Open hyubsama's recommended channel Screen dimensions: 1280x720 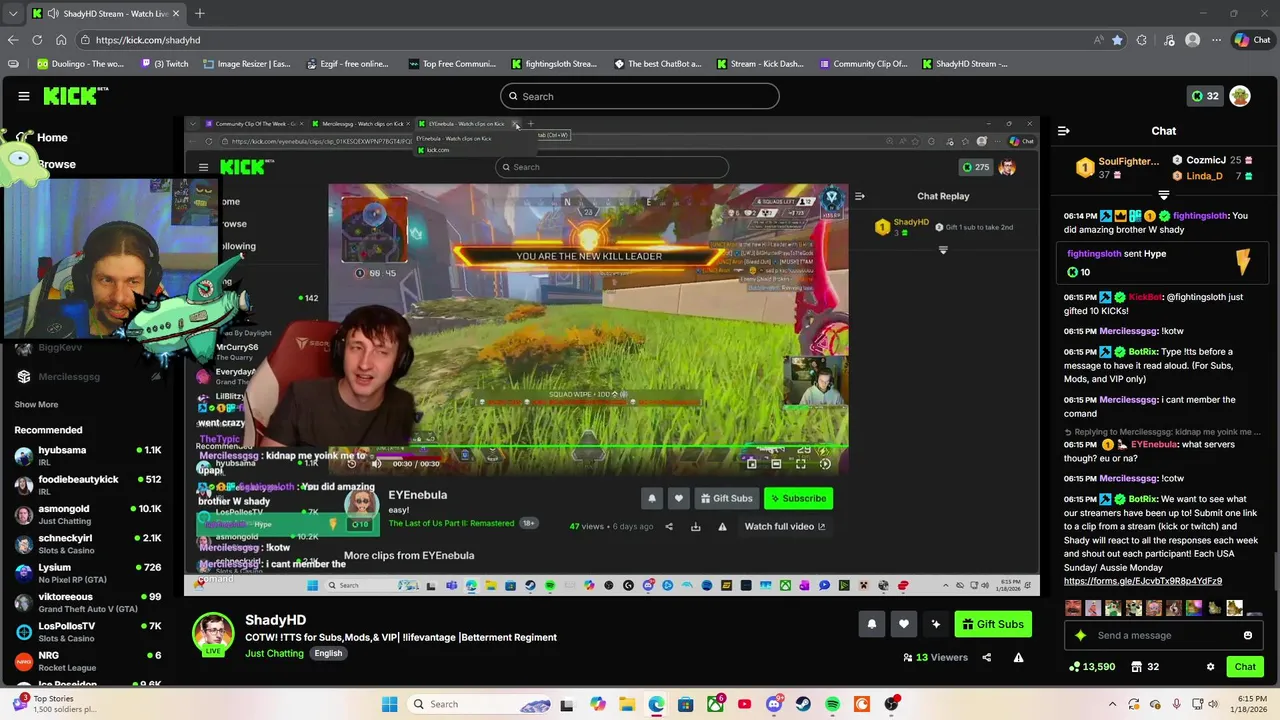(88, 456)
